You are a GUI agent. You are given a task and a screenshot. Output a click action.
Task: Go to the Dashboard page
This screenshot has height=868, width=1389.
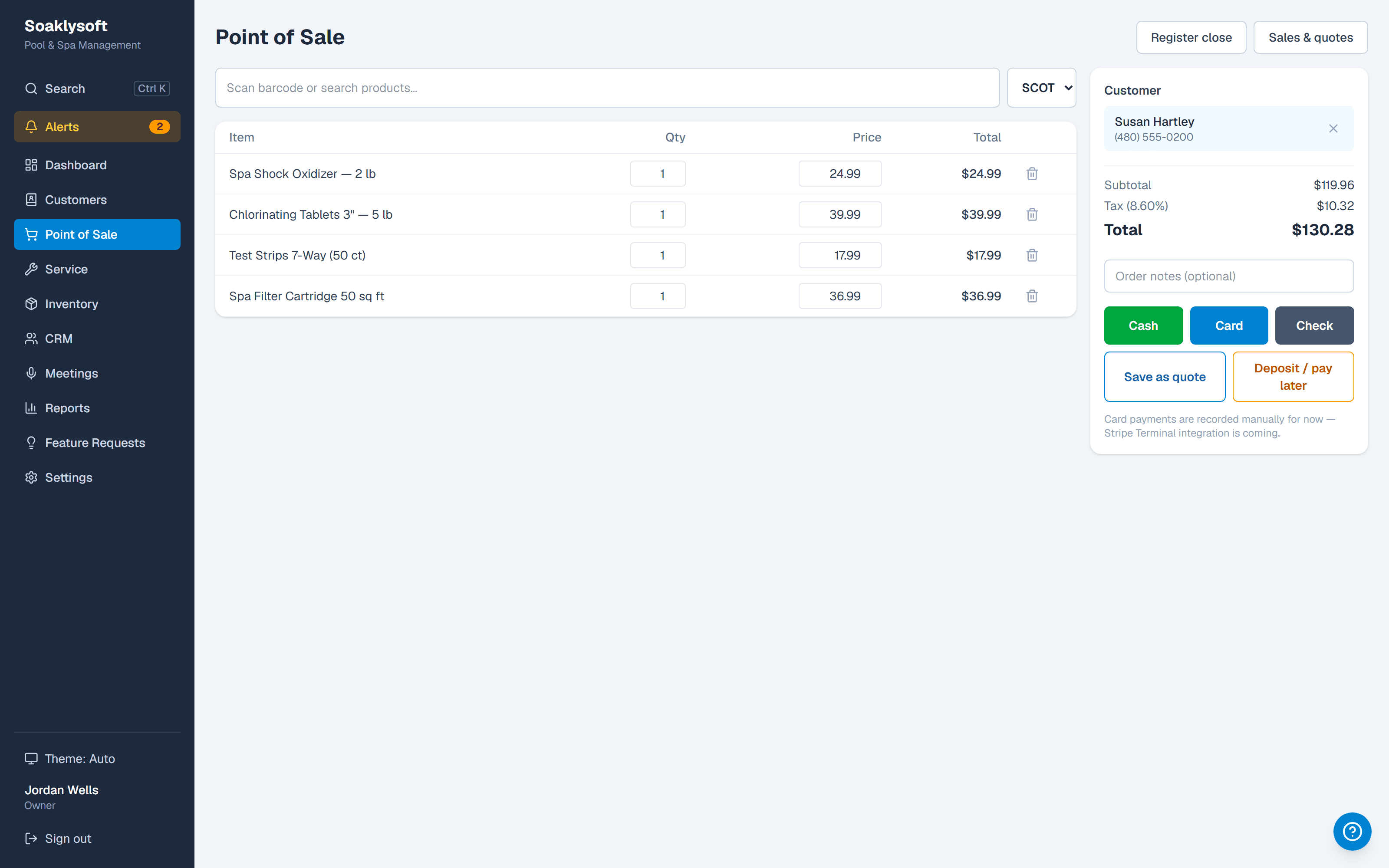click(97, 165)
